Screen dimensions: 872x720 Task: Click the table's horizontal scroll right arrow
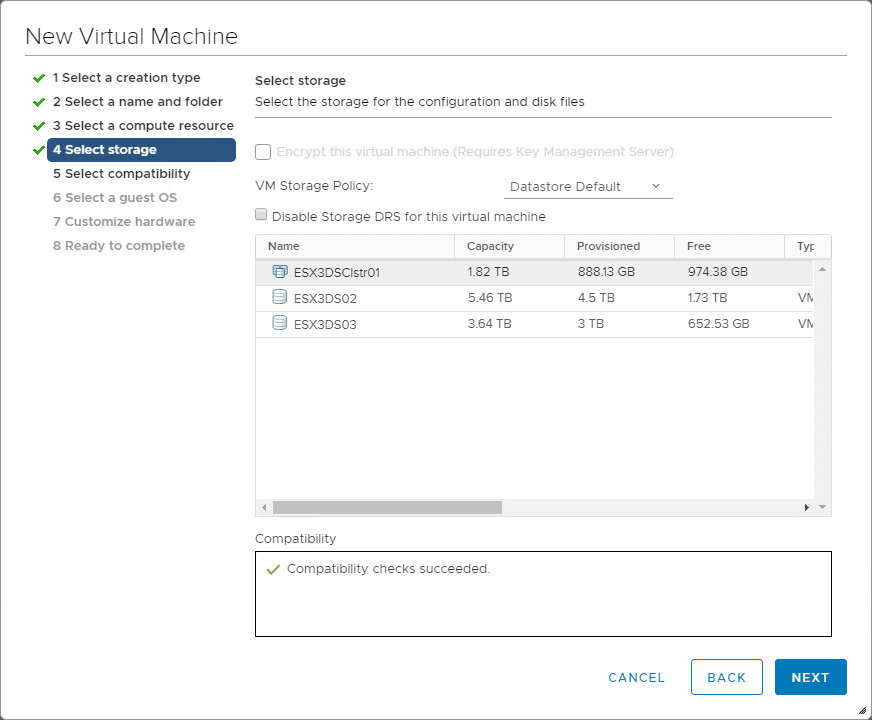(807, 508)
